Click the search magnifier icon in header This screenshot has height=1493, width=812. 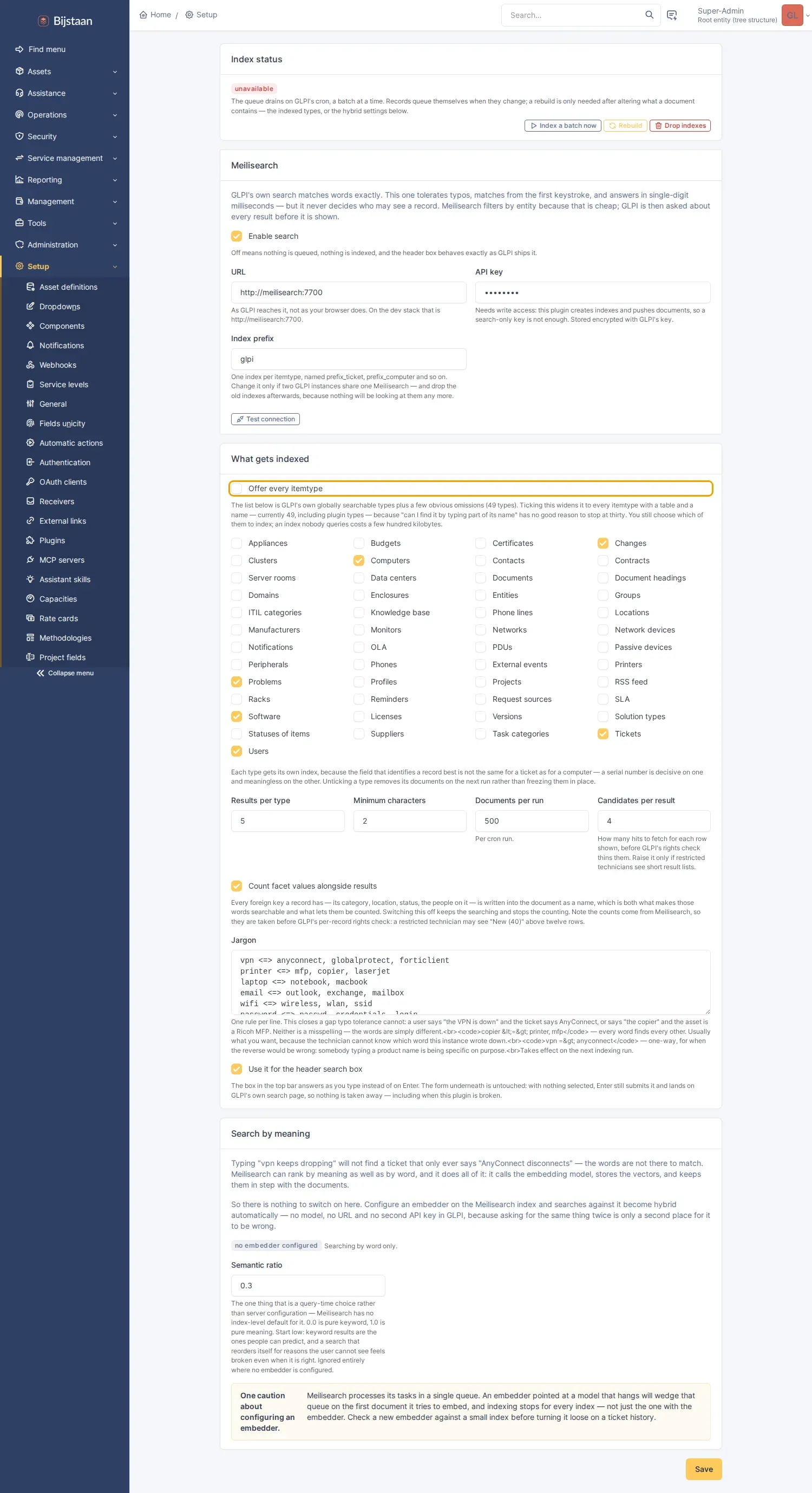point(649,15)
